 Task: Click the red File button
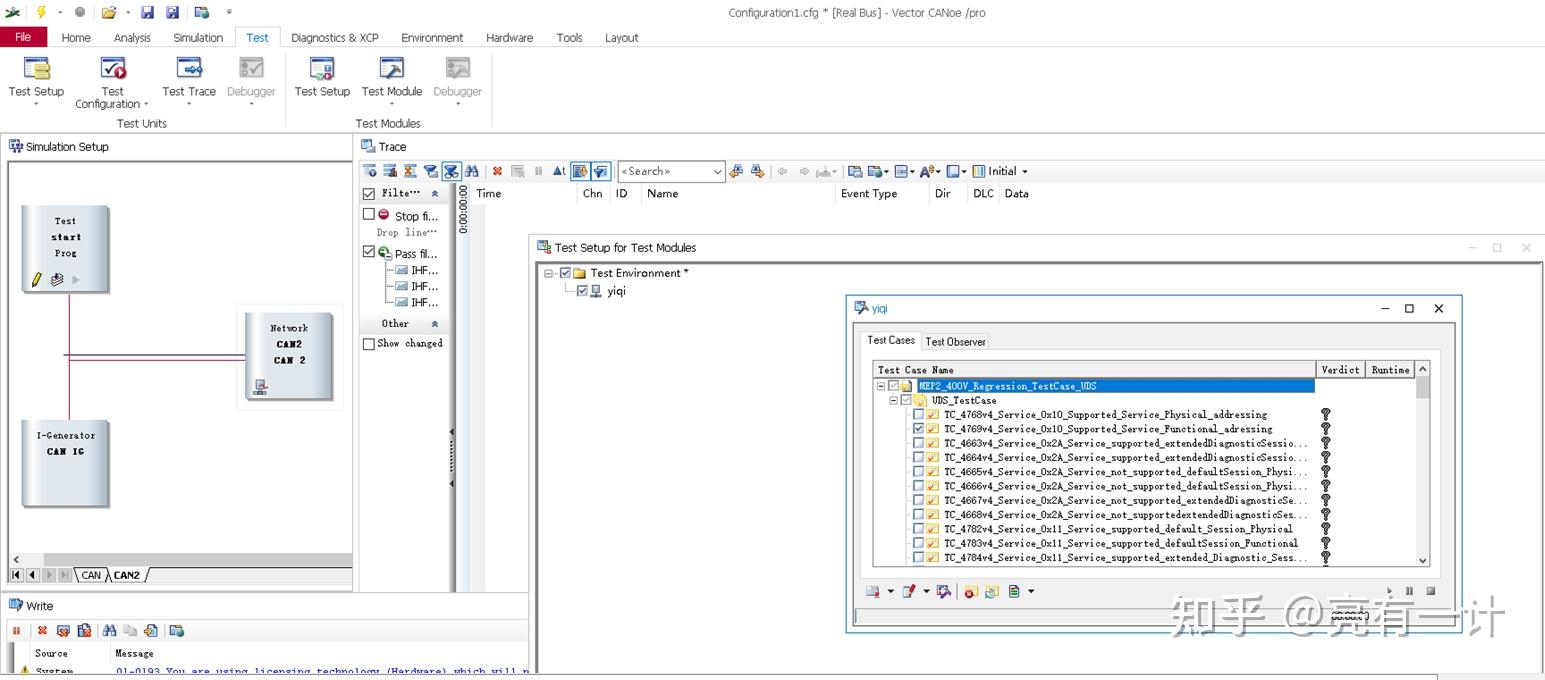(23, 37)
